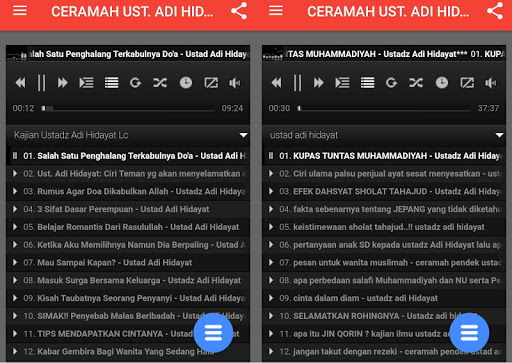Toggle repeat in right player
This screenshot has height=363, width=512.
391,82
